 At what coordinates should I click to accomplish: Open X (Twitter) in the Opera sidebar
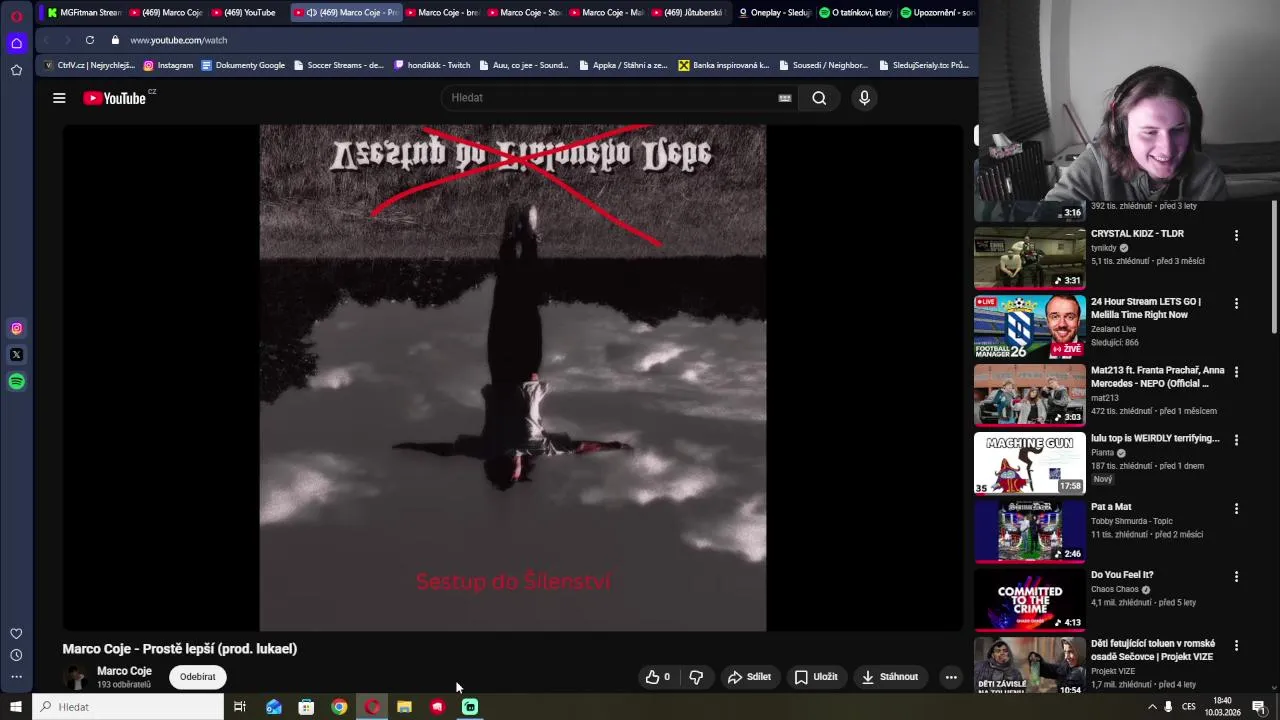coord(16,355)
